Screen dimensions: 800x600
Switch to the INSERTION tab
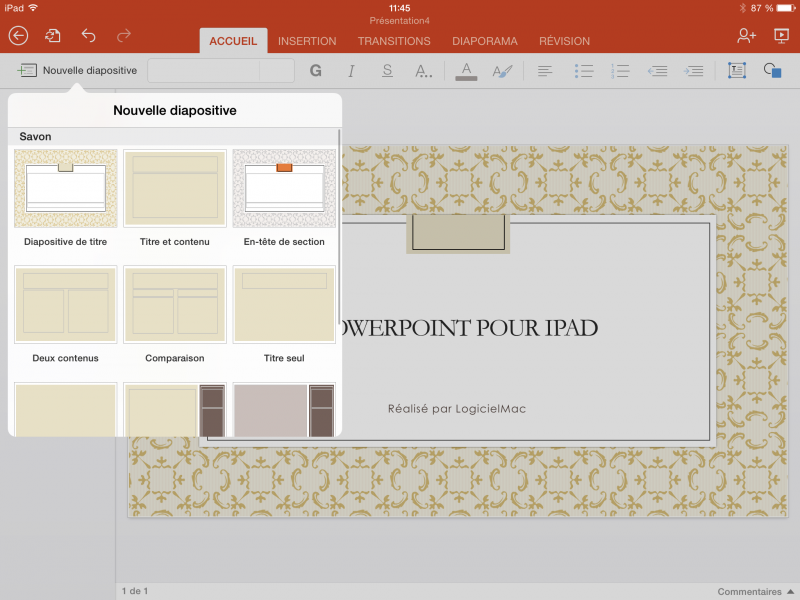coord(307,41)
